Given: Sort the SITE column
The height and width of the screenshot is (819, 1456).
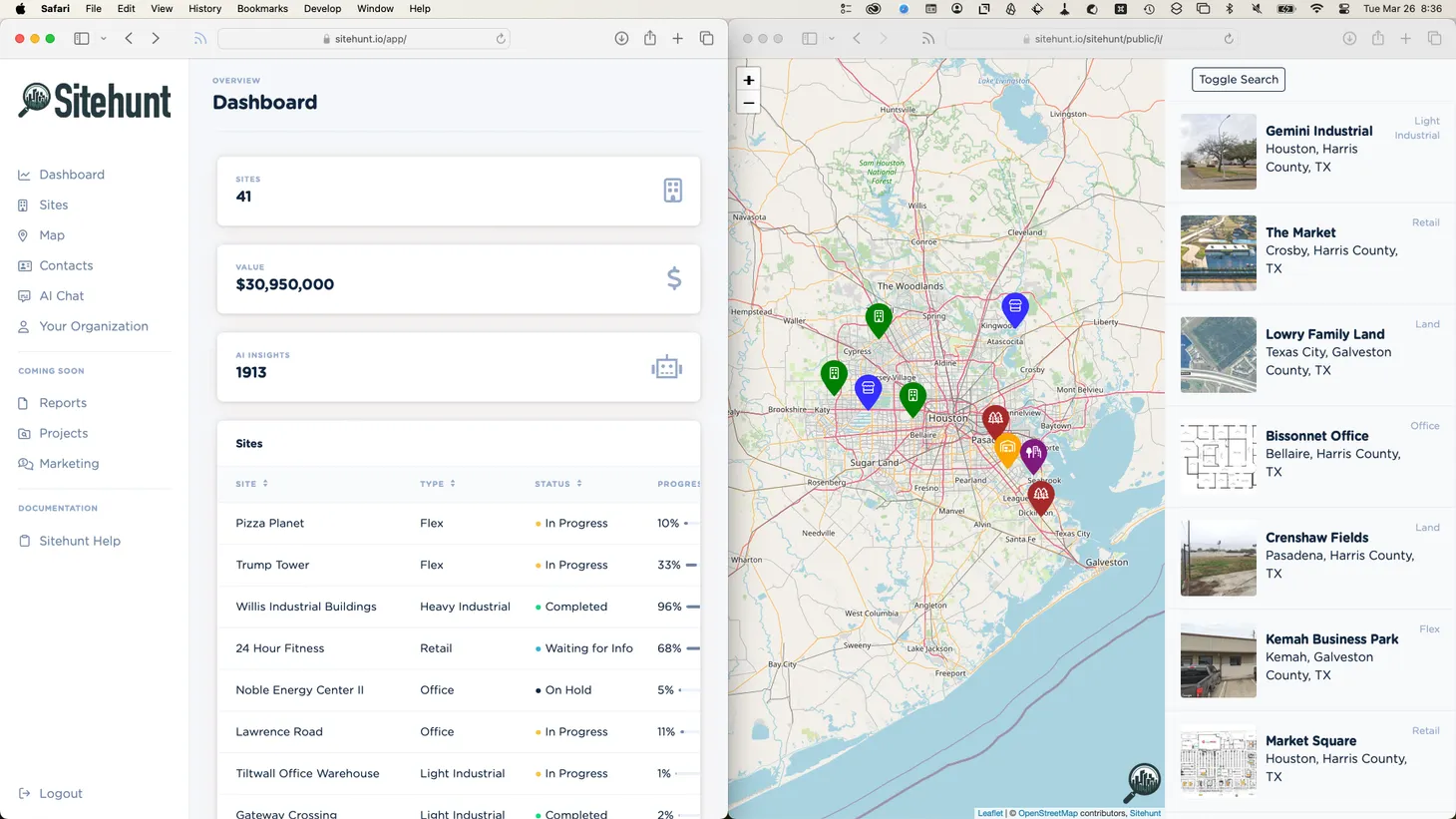Looking at the screenshot, I should (x=265, y=484).
